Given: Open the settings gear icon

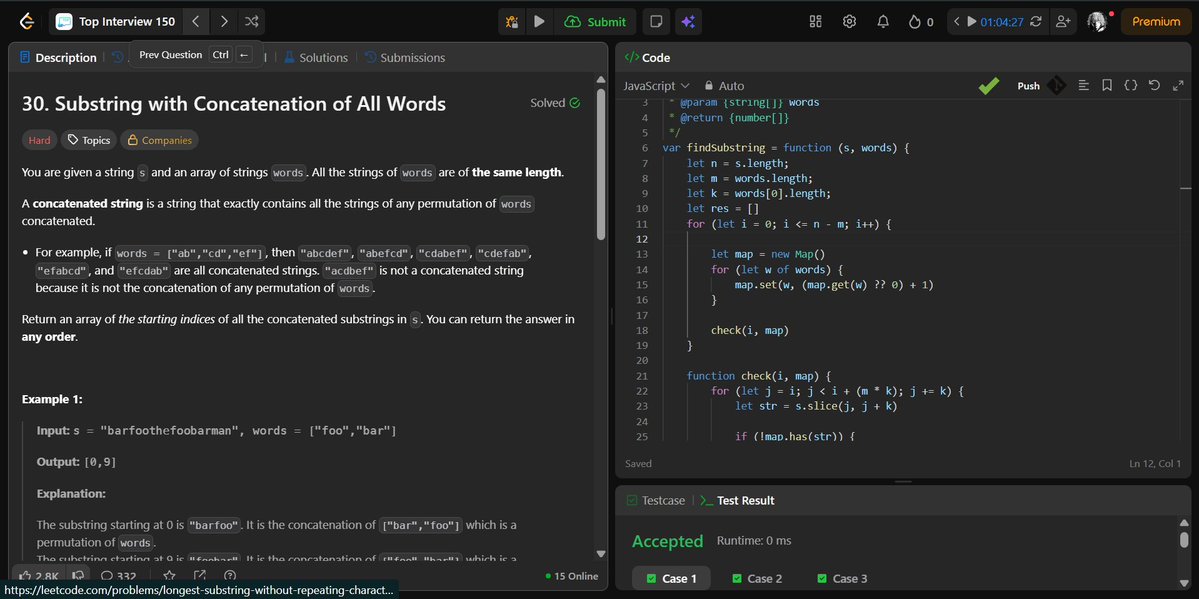Looking at the screenshot, I should 849,21.
